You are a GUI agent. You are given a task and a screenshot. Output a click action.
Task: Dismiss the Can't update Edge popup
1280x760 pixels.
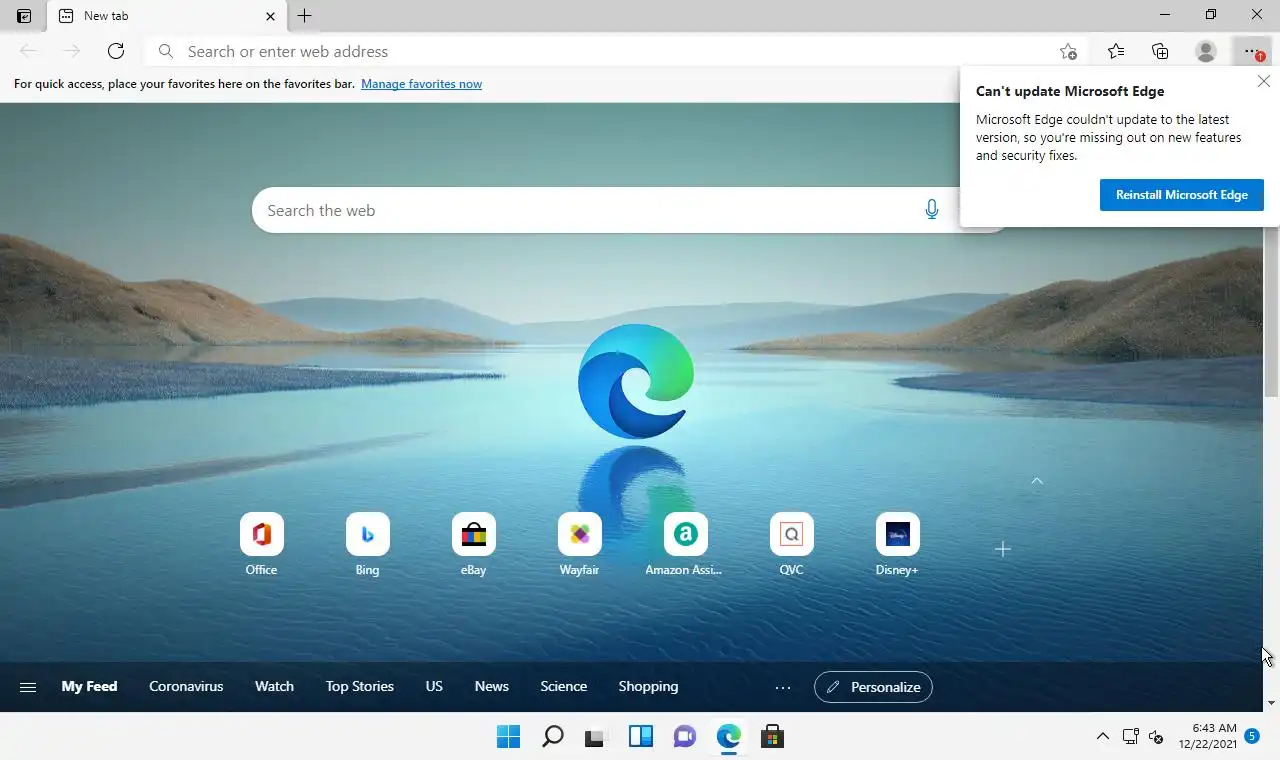[1264, 82]
